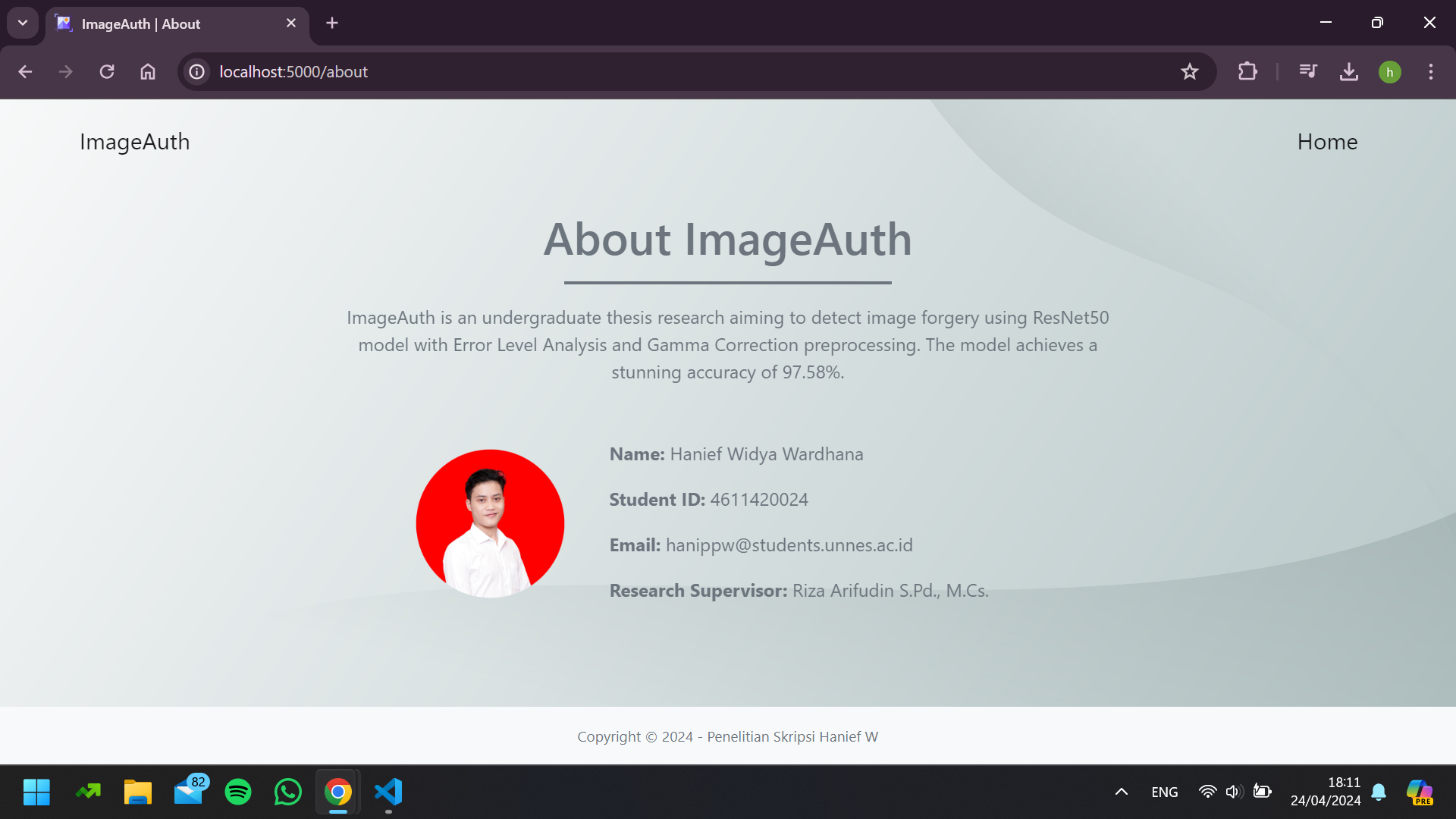
Task: Show hidden system tray icons
Action: point(1121,792)
